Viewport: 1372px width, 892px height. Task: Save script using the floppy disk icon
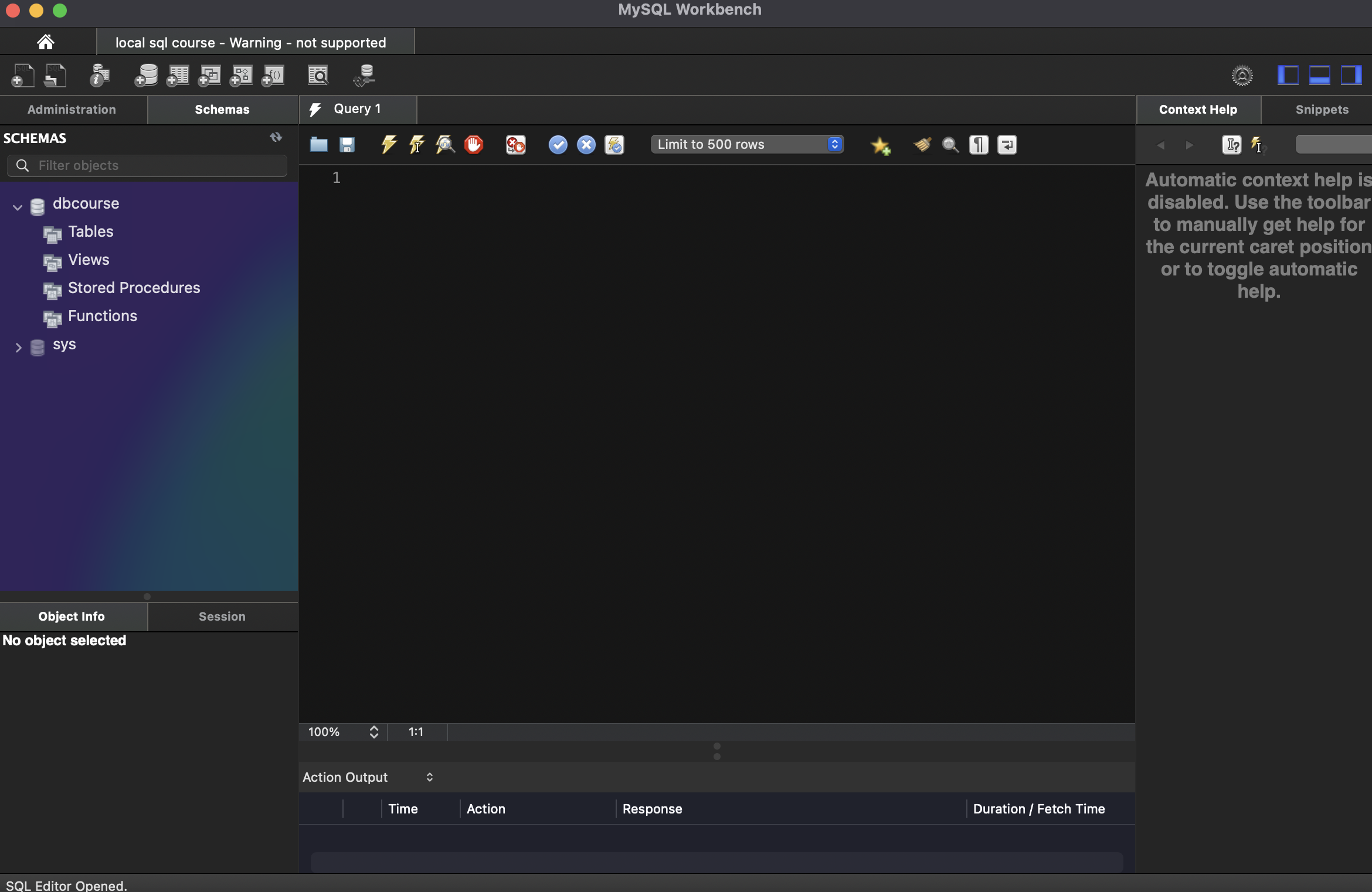coord(347,144)
